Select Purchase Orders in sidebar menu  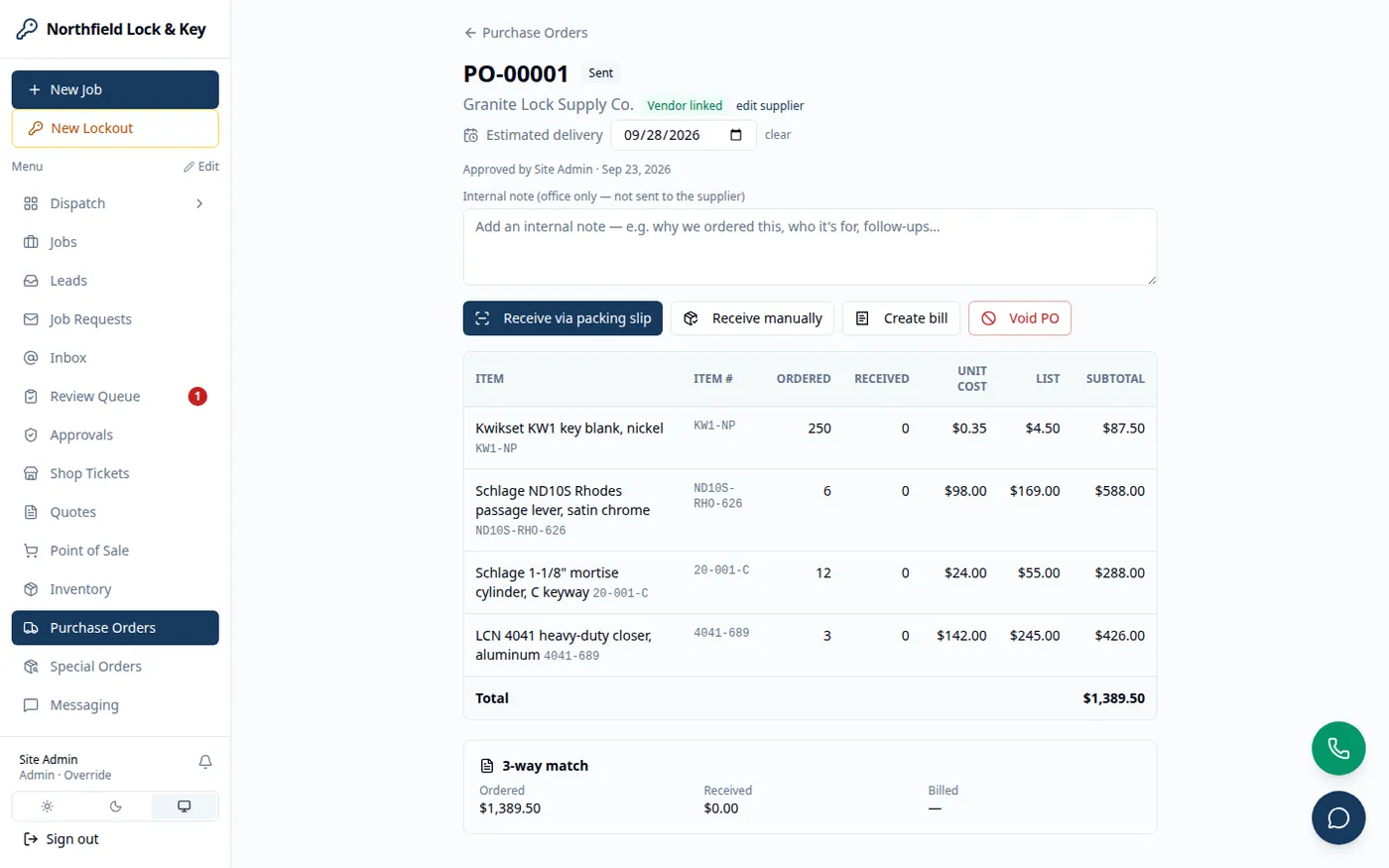115,628
